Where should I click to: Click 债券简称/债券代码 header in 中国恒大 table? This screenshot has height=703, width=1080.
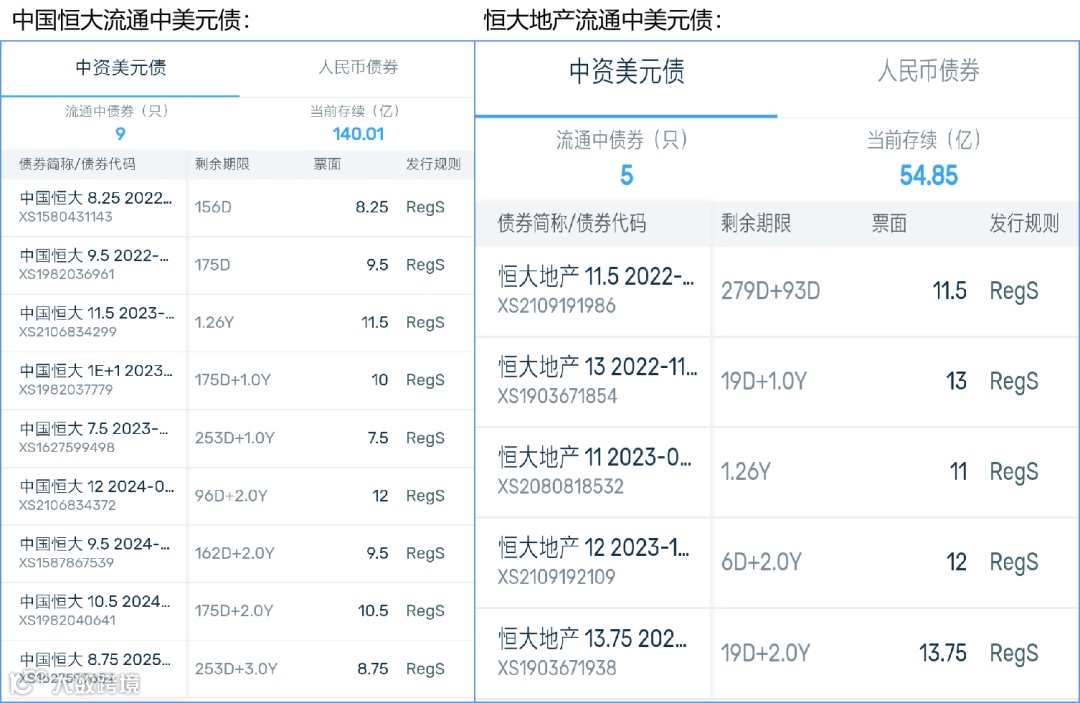pos(77,164)
